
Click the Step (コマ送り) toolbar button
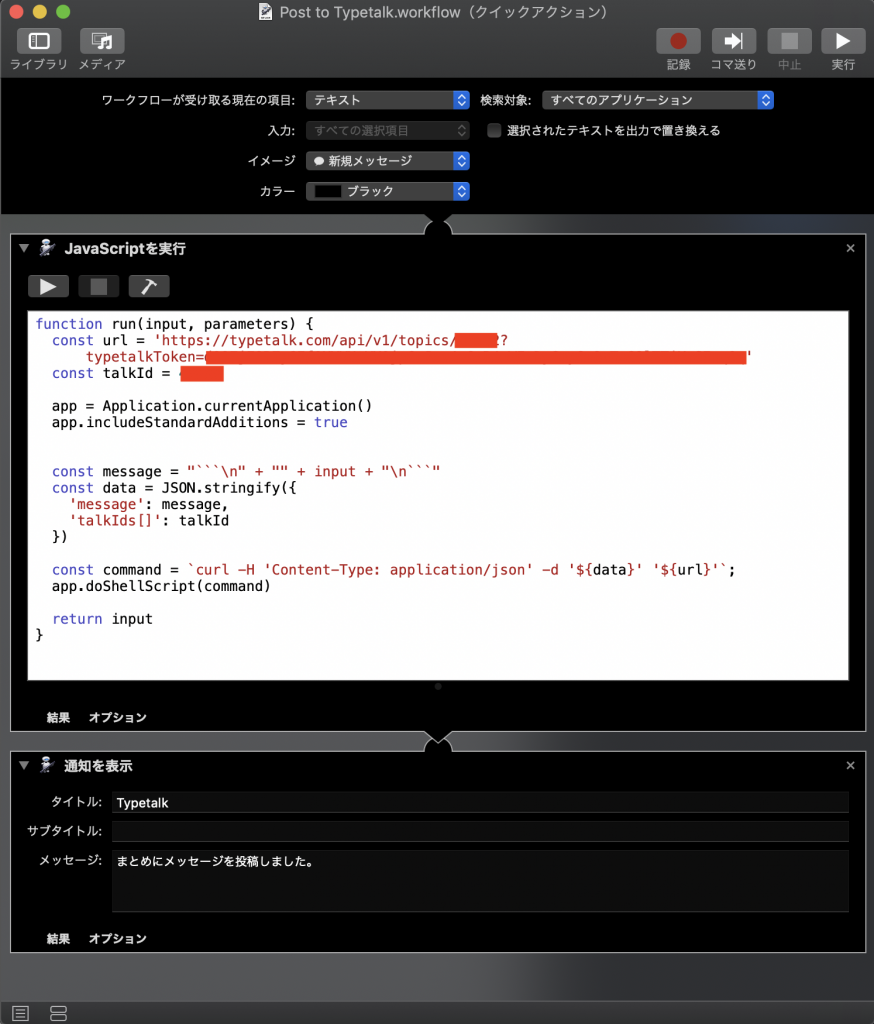tap(734, 41)
